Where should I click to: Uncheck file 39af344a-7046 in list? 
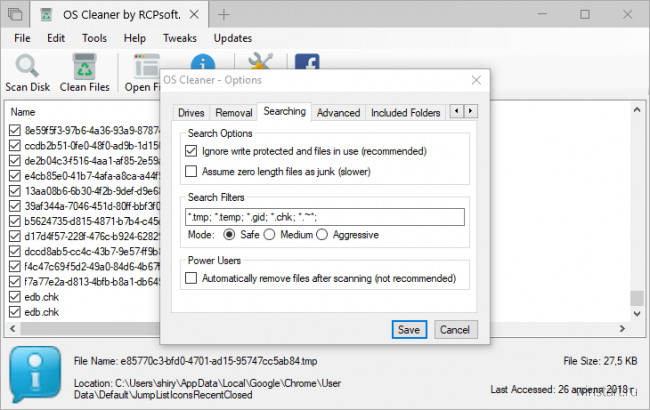click(x=15, y=206)
